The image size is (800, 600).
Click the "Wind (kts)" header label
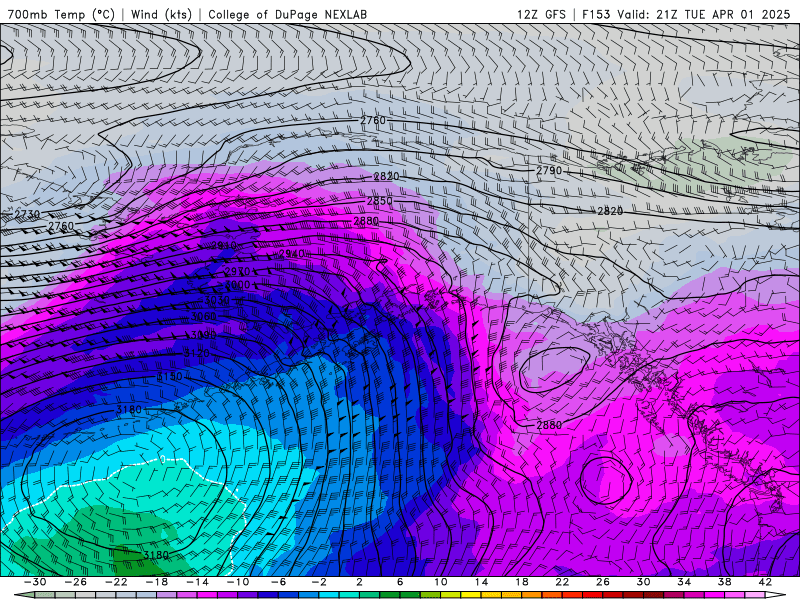[161, 14]
